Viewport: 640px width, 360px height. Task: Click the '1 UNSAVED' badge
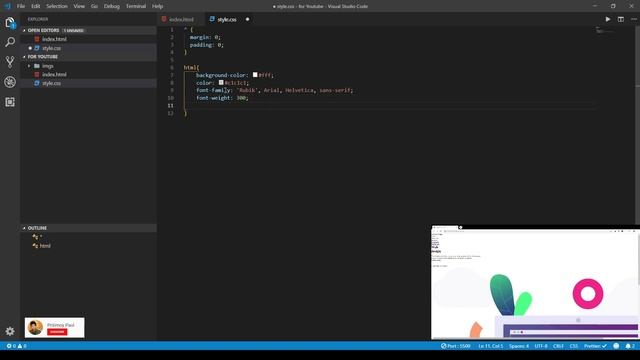tap(74, 31)
